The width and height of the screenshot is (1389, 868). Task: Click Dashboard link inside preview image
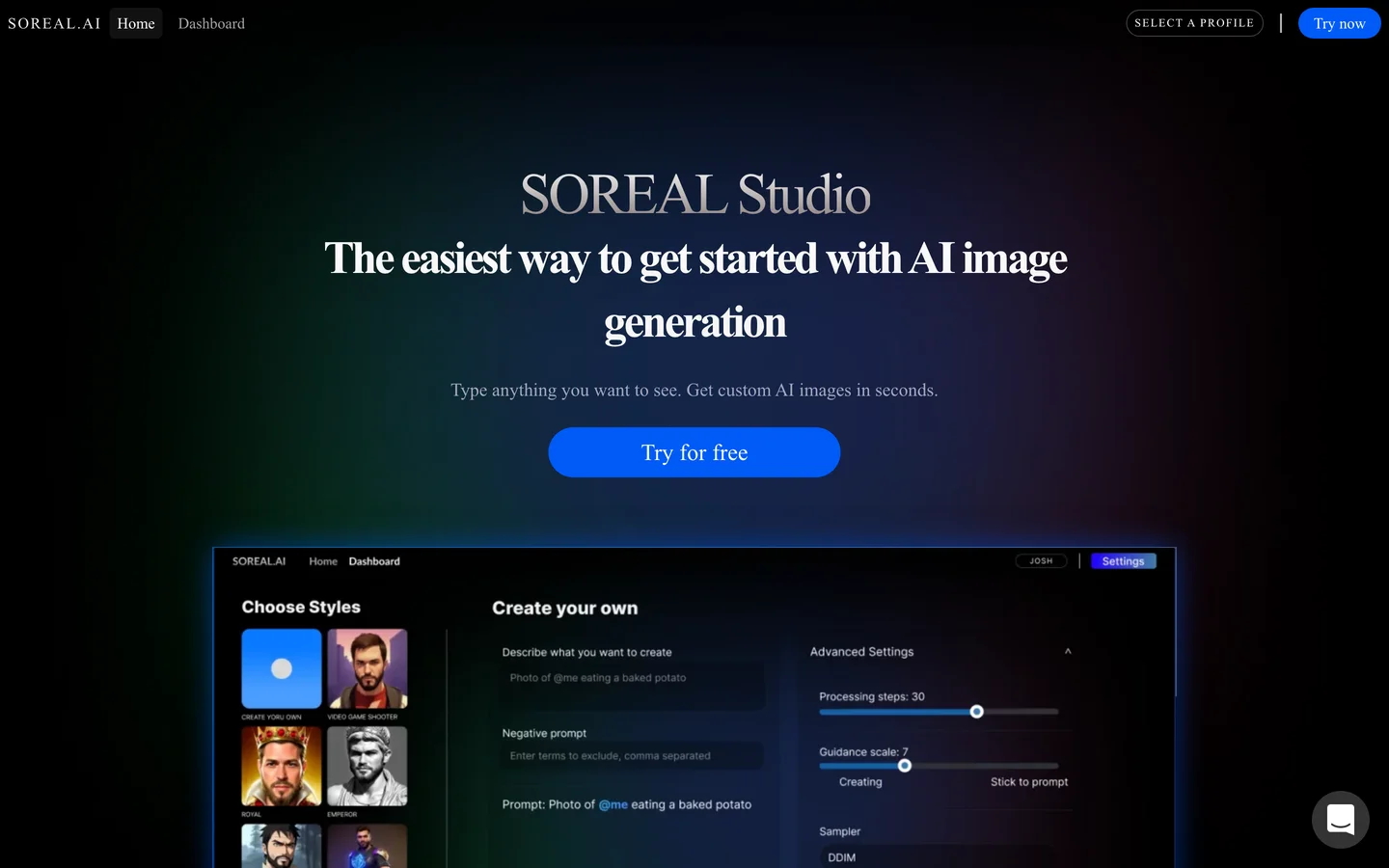pos(374,561)
